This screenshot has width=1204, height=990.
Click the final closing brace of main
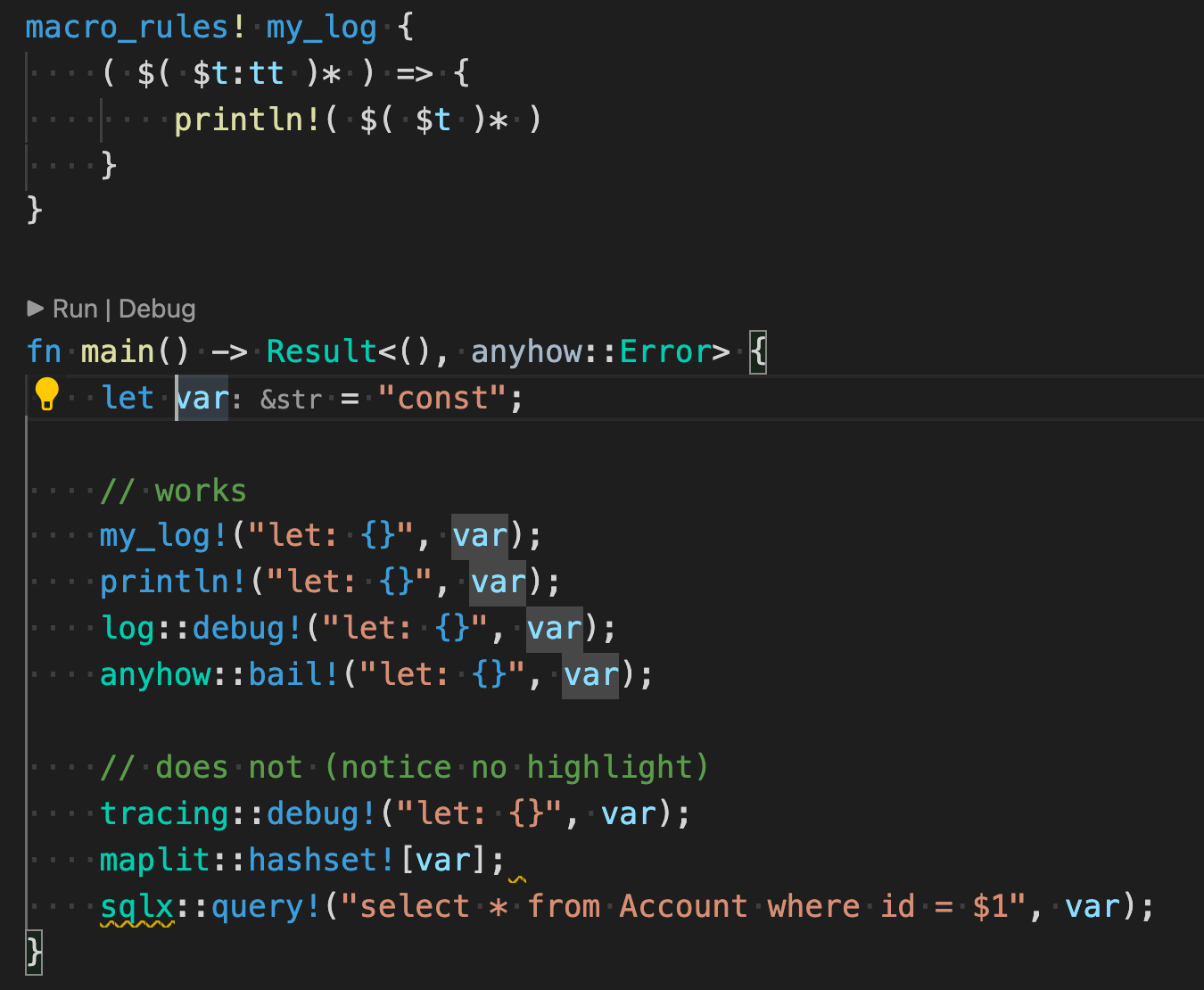(32, 953)
